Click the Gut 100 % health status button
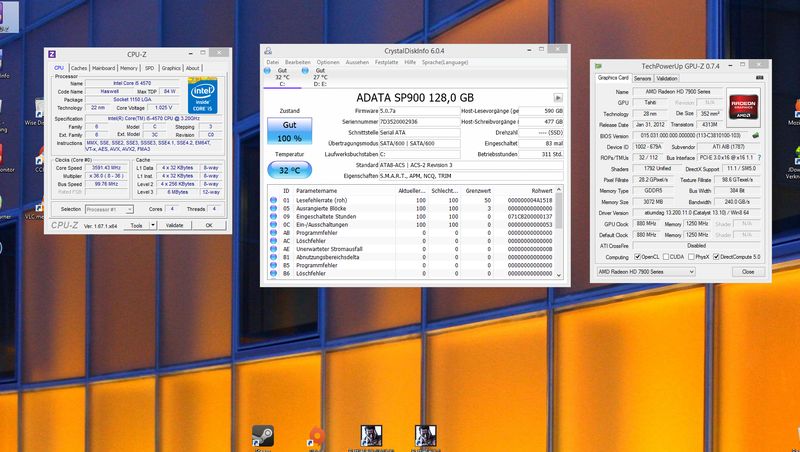This screenshot has height=452, width=800. 289,131
